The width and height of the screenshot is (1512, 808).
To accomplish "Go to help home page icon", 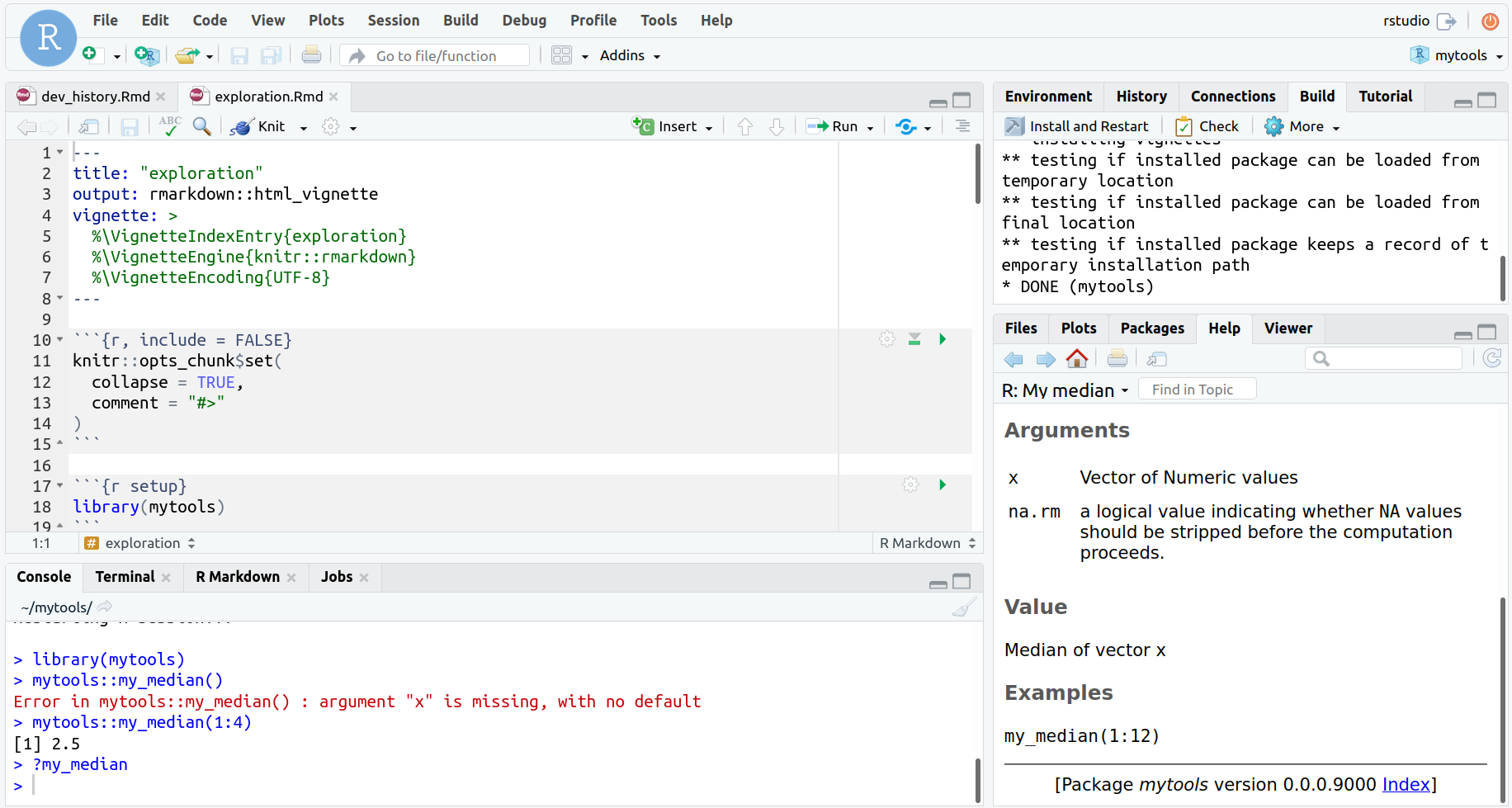I will [1077, 358].
